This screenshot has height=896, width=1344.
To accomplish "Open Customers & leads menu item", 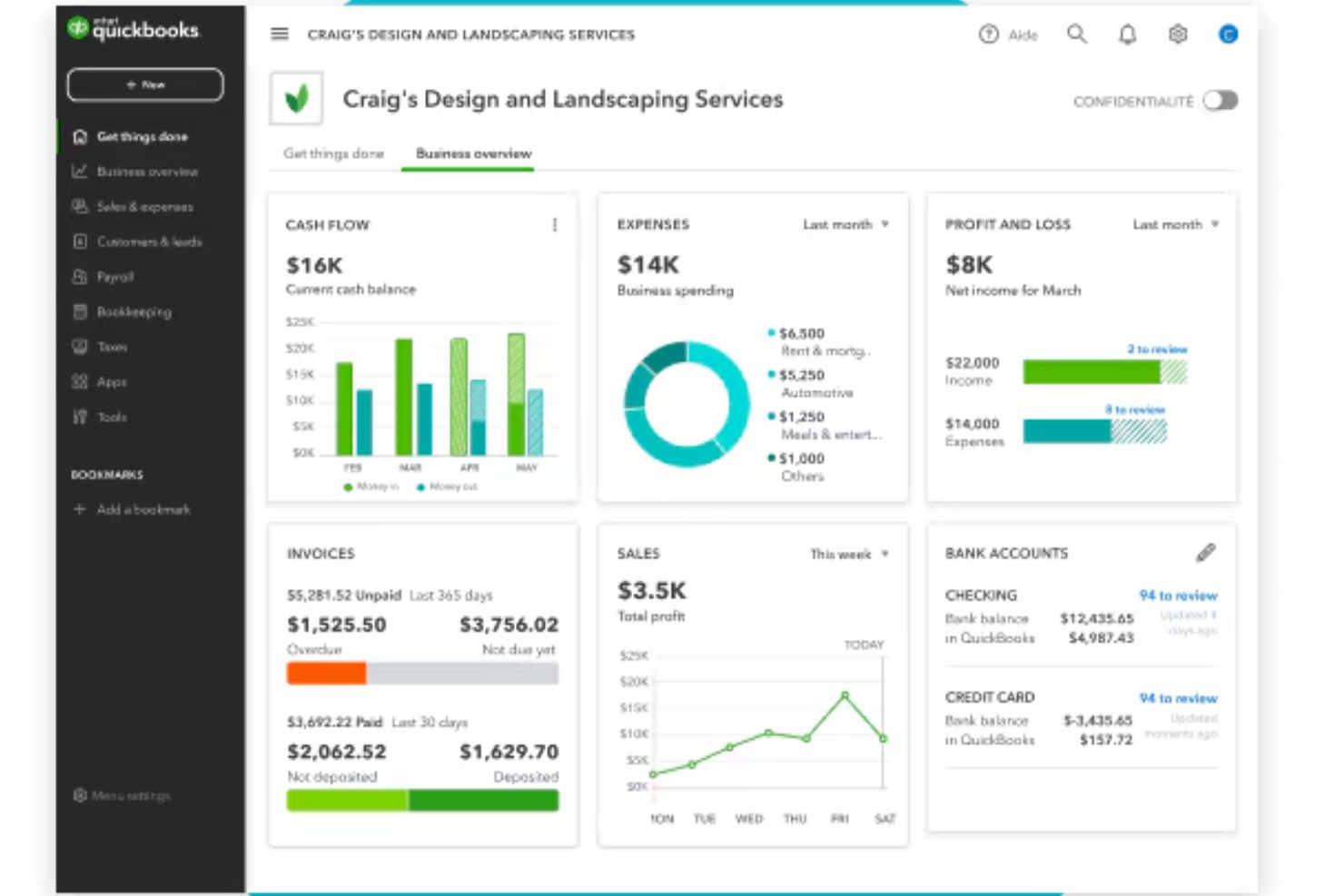I will [149, 241].
